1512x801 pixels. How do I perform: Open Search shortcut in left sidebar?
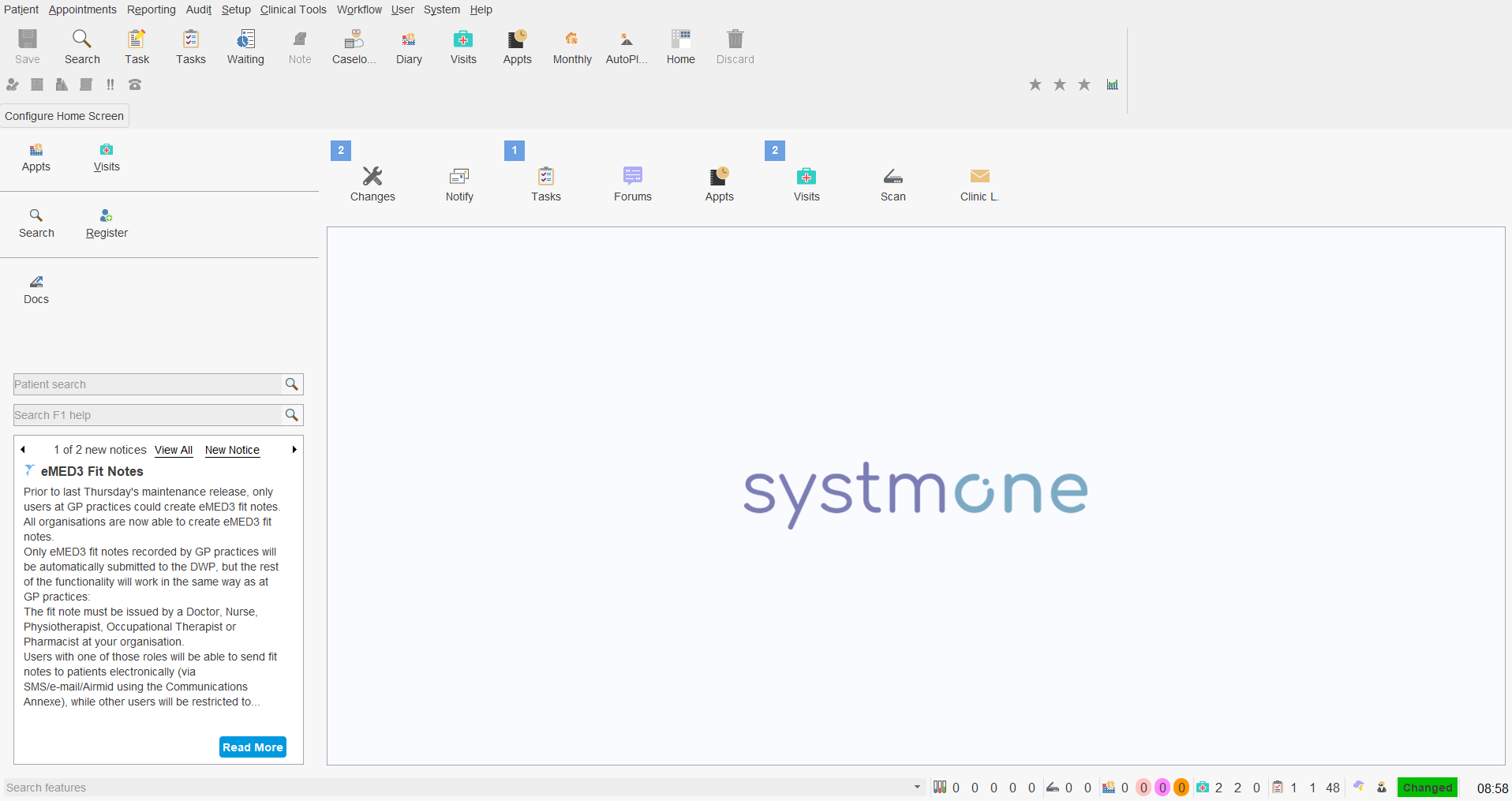36,223
